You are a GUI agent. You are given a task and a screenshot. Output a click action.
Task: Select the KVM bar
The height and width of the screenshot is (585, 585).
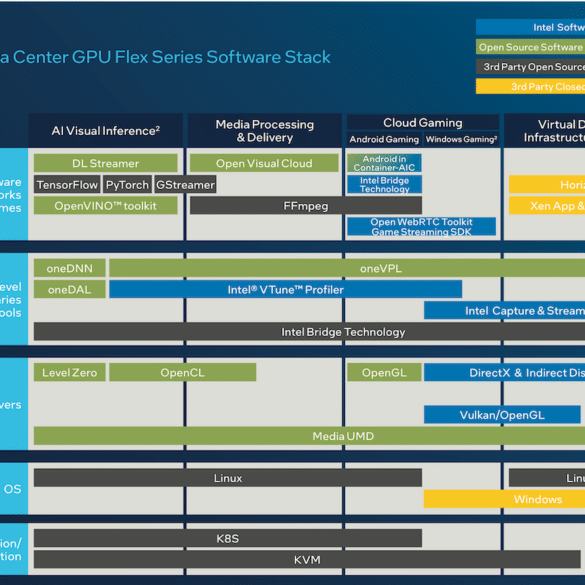307,560
